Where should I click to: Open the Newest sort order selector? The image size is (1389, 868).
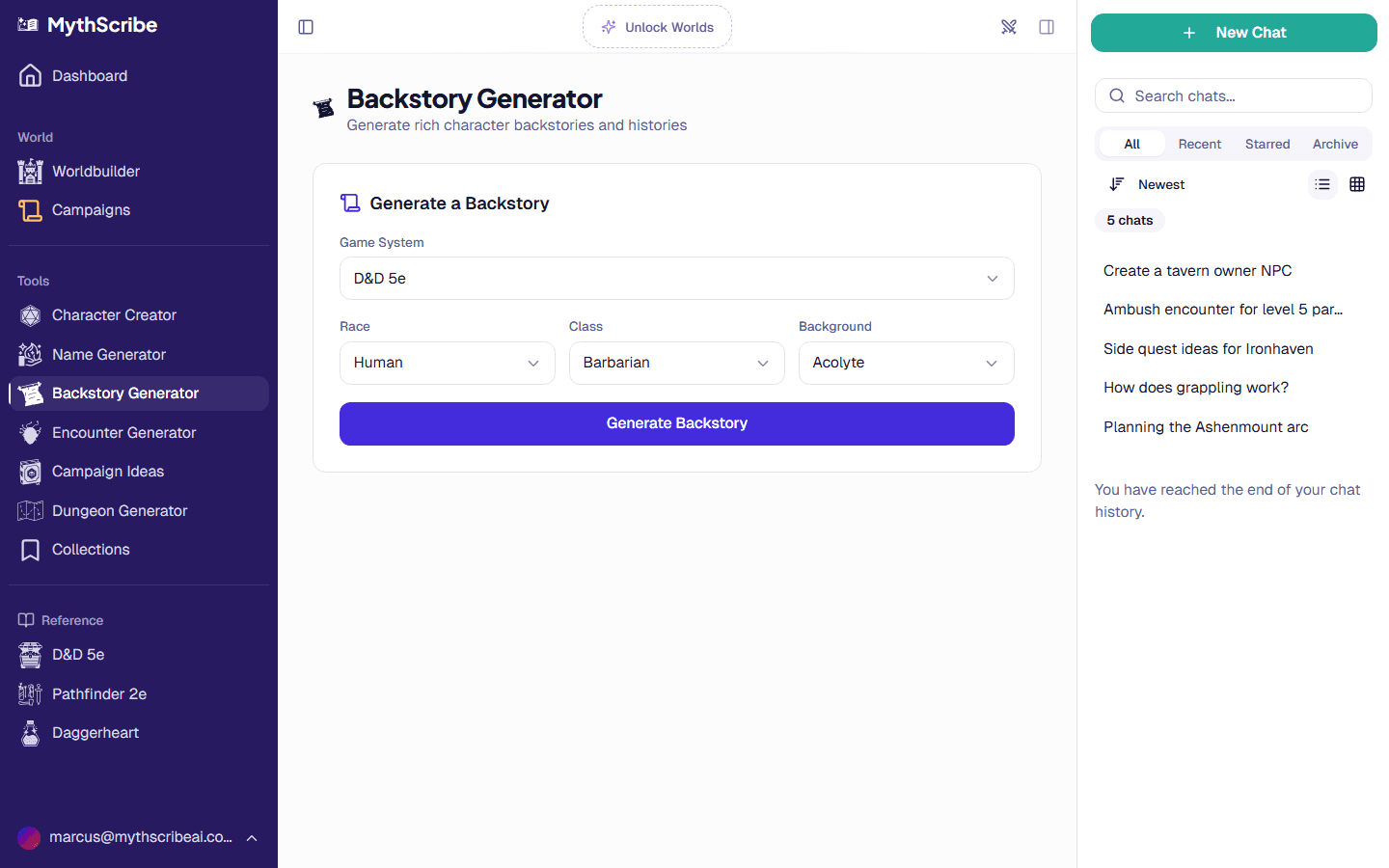[1147, 184]
